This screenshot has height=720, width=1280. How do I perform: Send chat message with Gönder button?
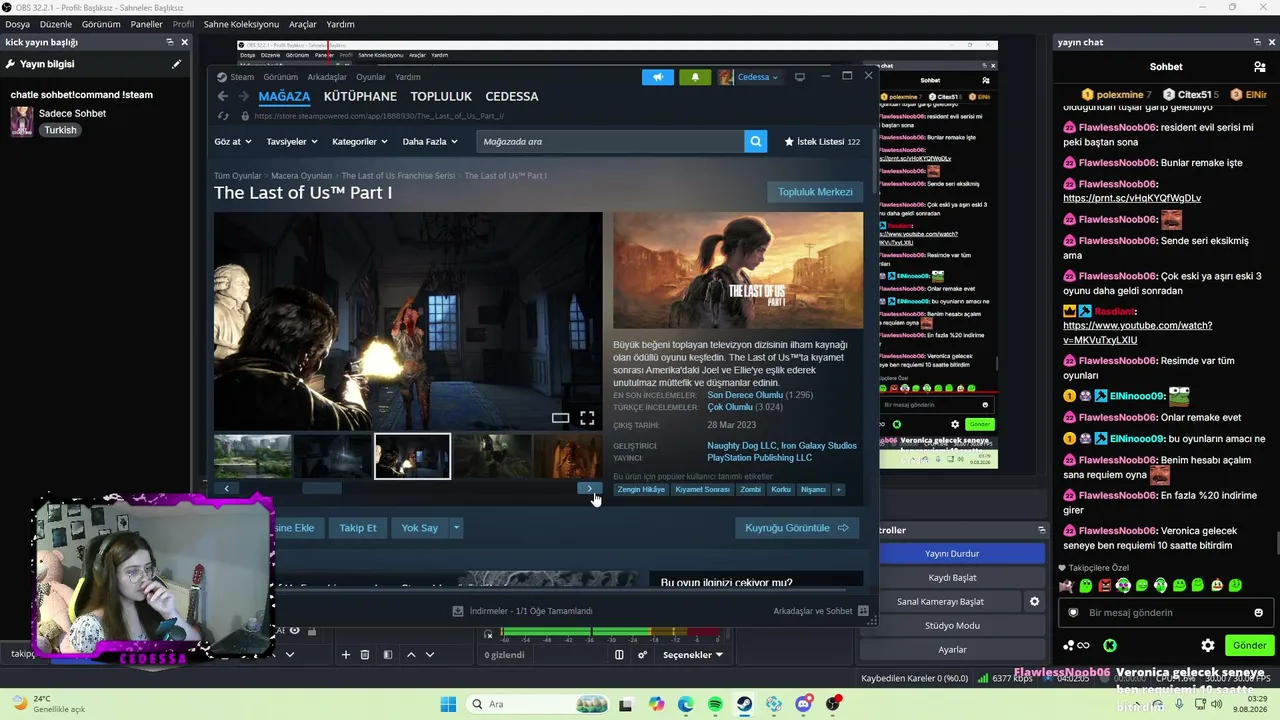[1250, 646]
